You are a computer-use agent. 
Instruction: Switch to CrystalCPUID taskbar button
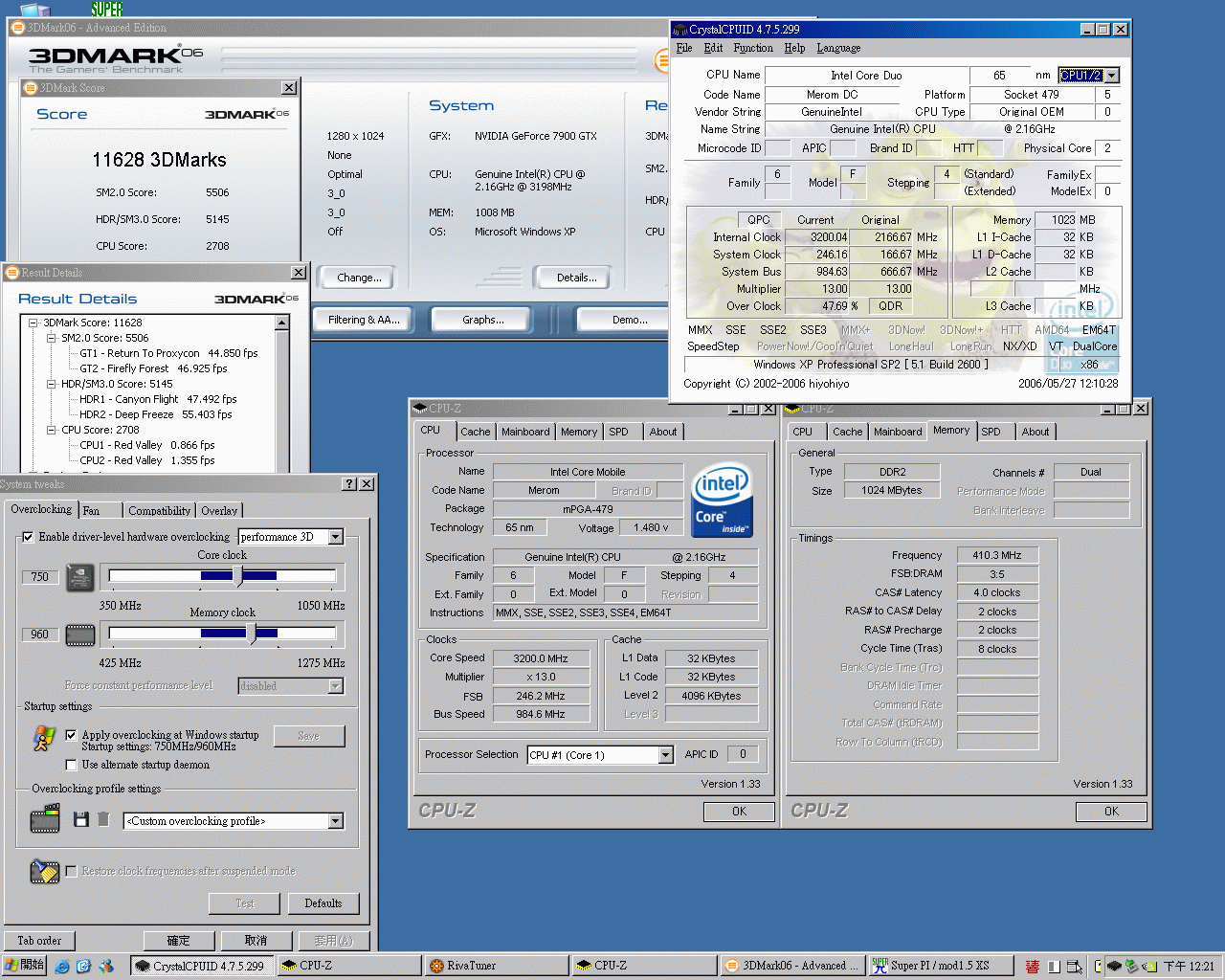pyautogui.click(x=202, y=966)
